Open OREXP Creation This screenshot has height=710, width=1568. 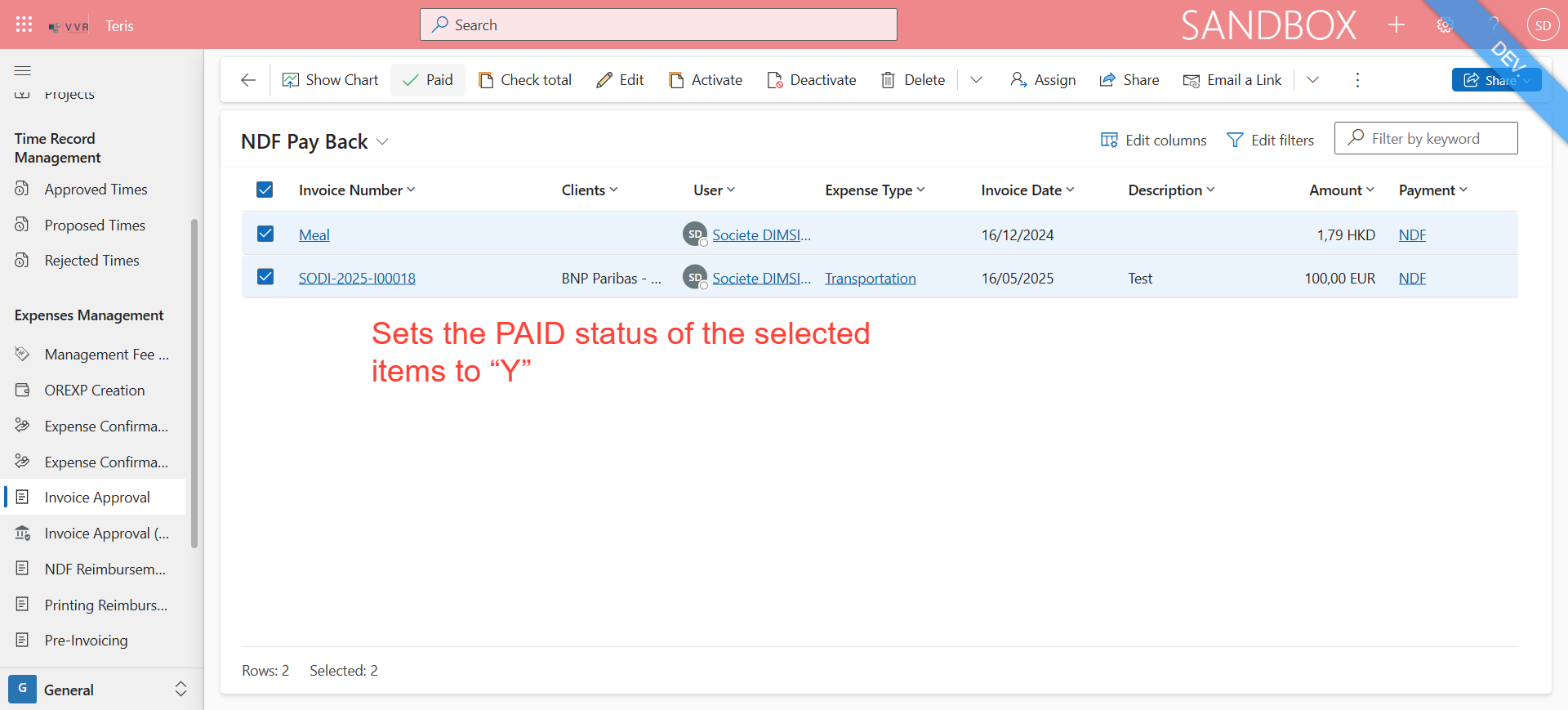(x=95, y=391)
